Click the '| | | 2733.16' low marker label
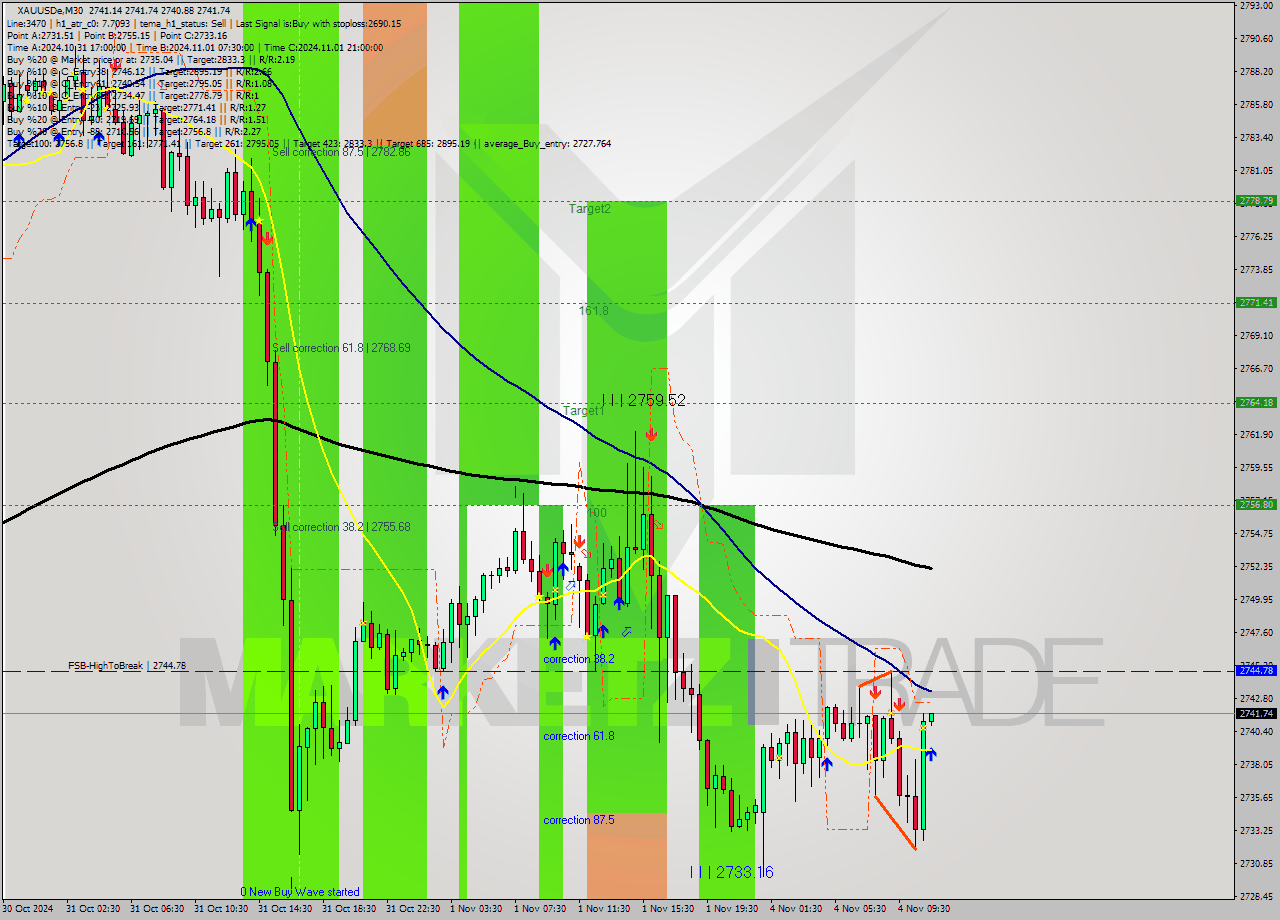The height and width of the screenshot is (920, 1280). coord(732,872)
